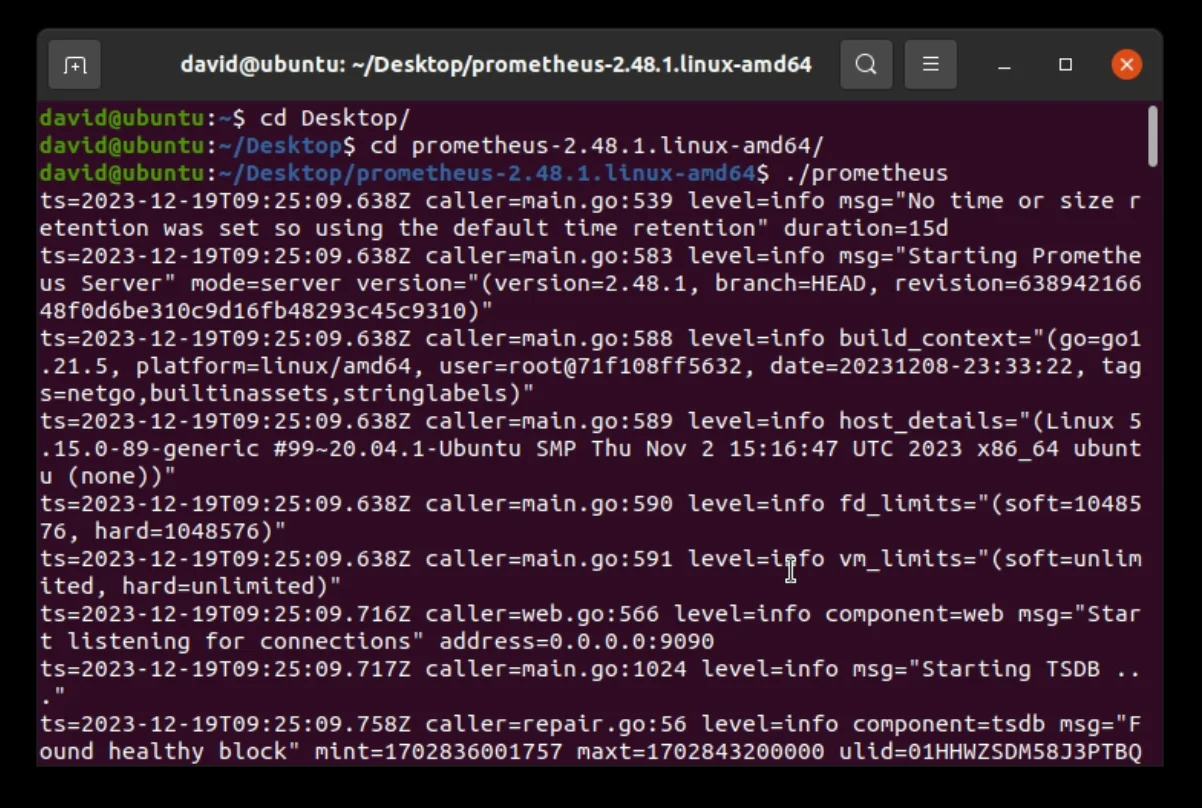Screen dimensions: 1202x808
Task: Click 'mode=server' text
Action: coord(266,283)
